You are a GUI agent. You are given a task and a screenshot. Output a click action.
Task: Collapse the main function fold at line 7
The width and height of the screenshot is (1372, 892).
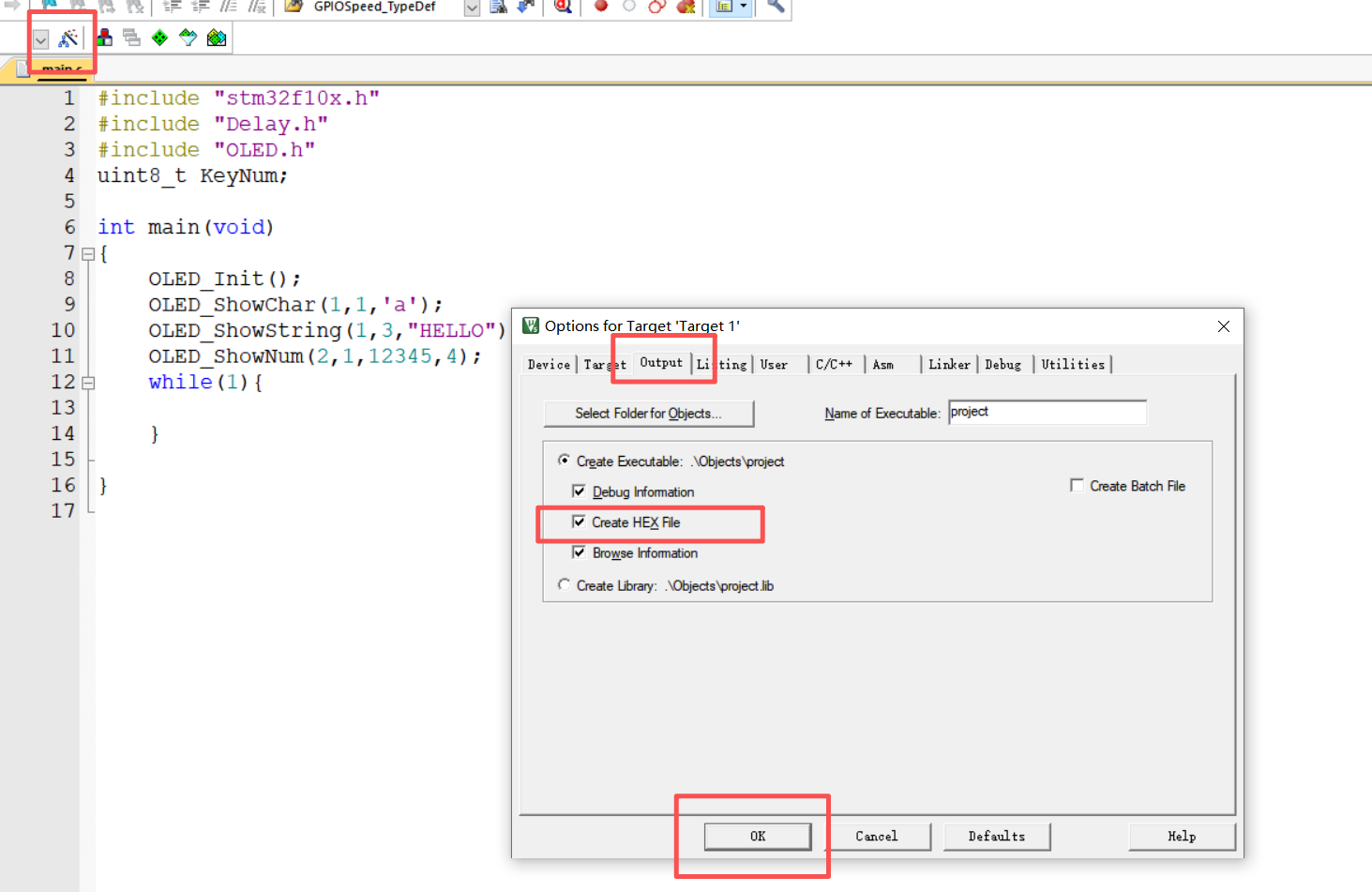[x=88, y=253]
